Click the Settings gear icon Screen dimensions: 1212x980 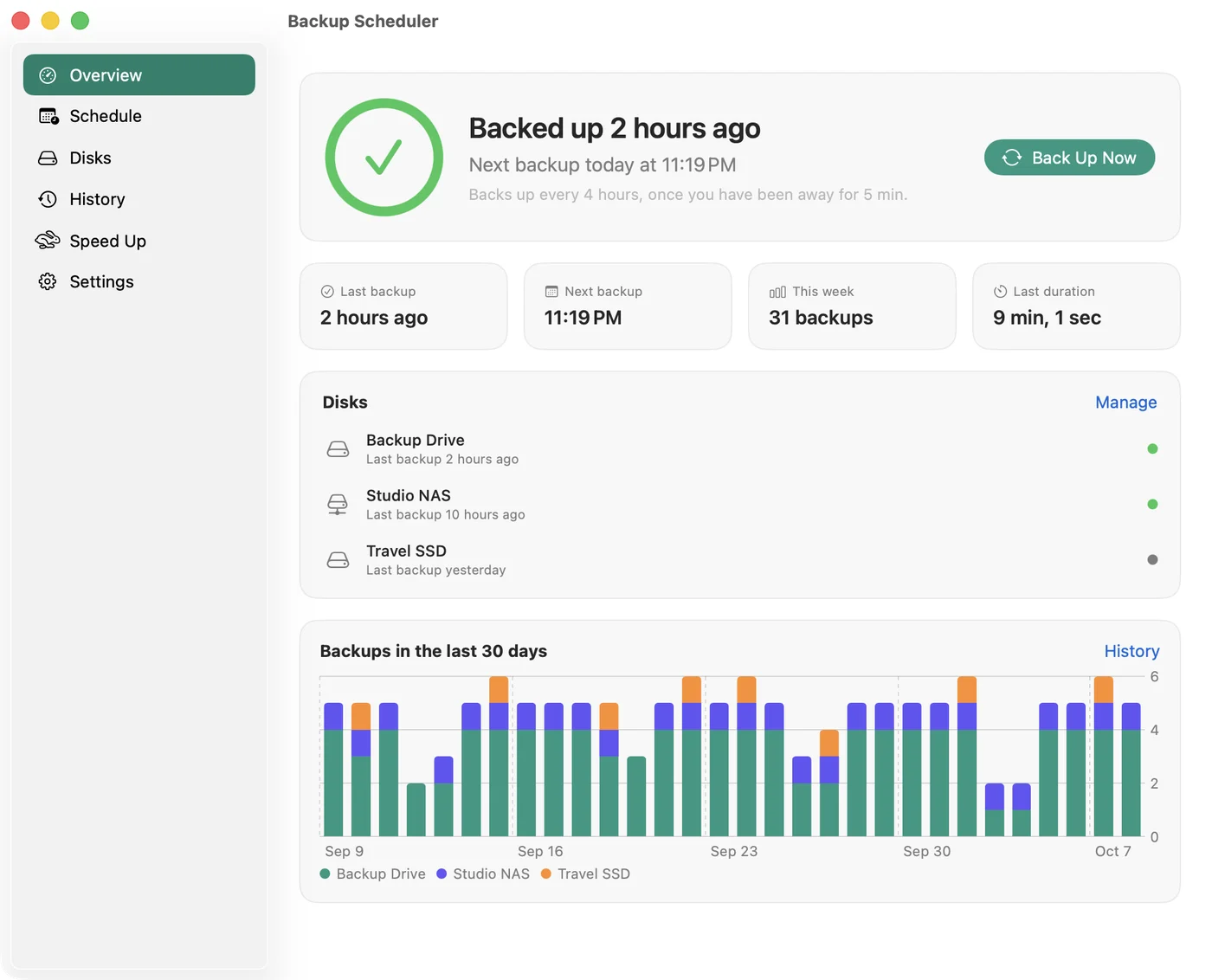coord(48,281)
